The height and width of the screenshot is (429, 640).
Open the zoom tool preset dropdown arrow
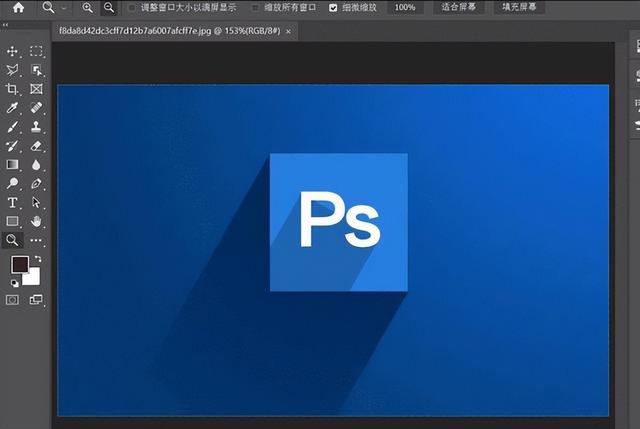click(x=64, y=8)
